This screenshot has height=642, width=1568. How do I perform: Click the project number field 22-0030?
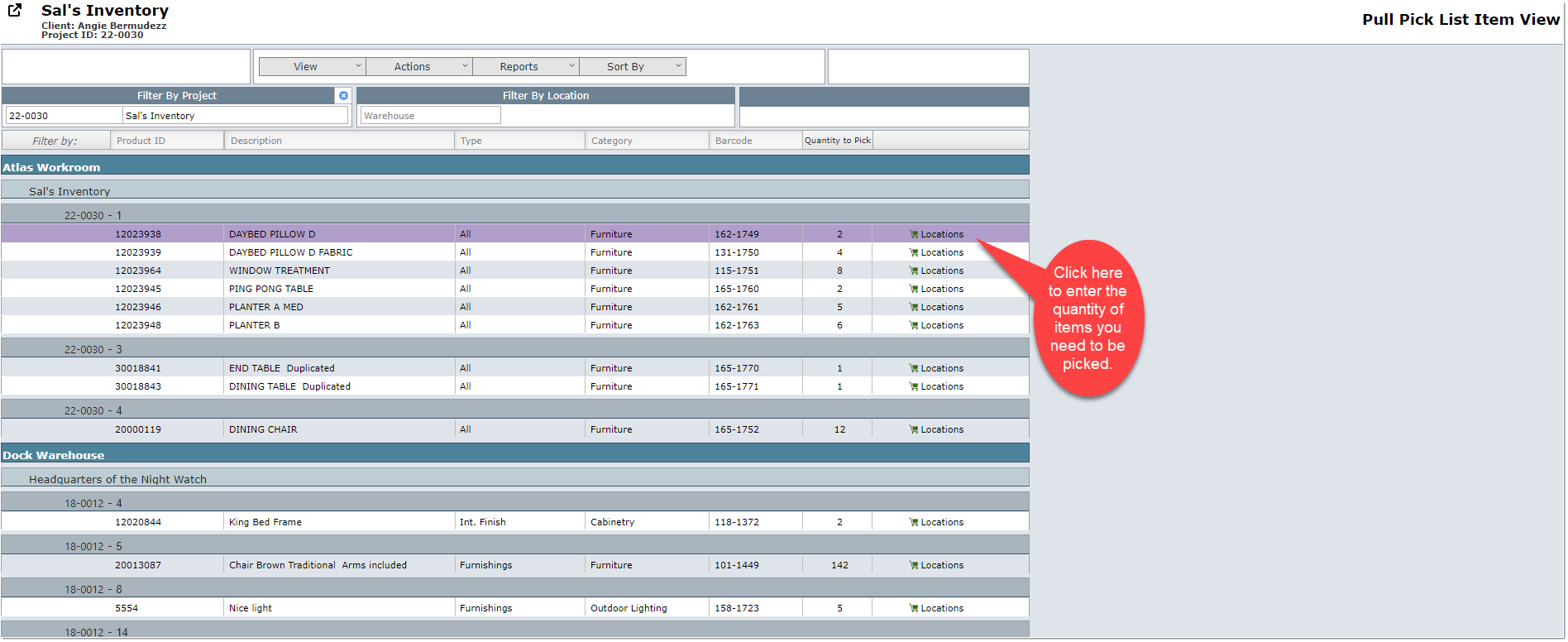click(x=64, y=116)
